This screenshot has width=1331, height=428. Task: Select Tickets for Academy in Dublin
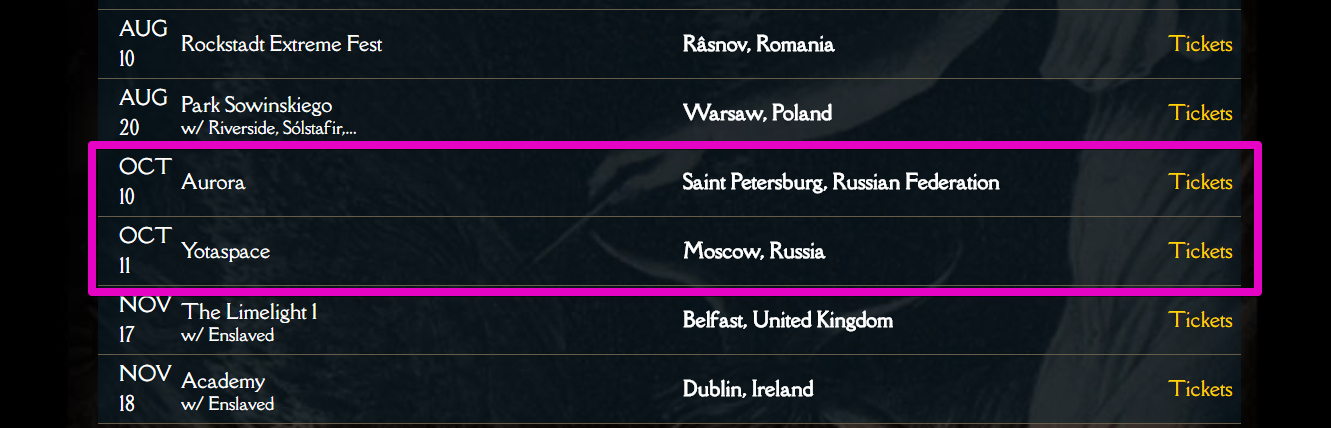coord(1200,389)
